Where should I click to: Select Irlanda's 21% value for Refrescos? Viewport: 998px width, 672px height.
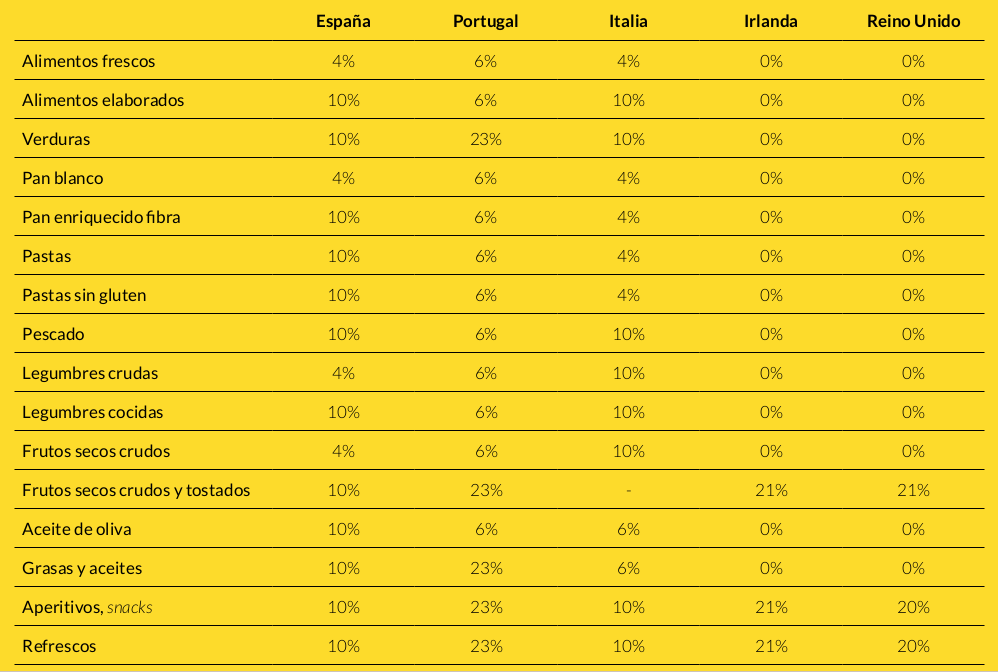coord(771,647)
